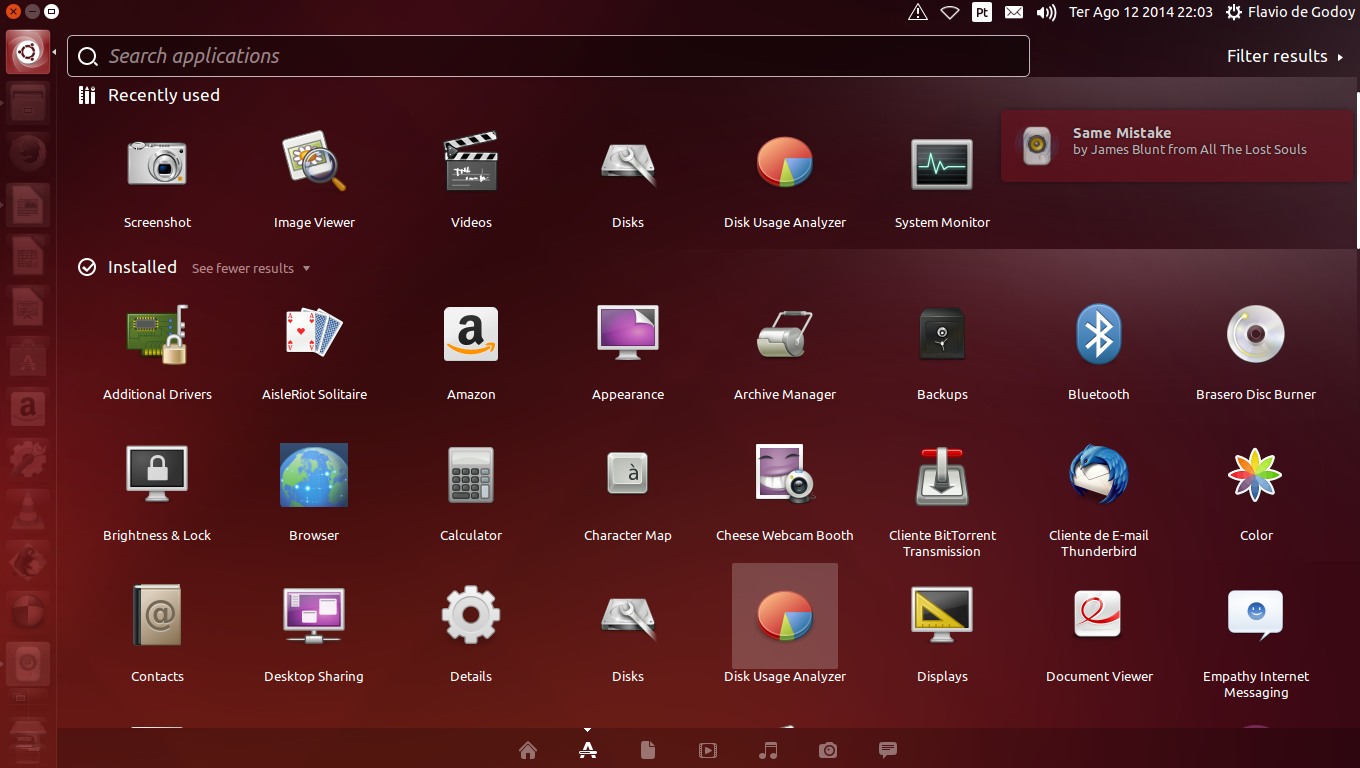Image resolution: width=1360 pixels, height=768 pixels.
Task: Open the Bluetooth settings icon
Action: point(1098,334)
